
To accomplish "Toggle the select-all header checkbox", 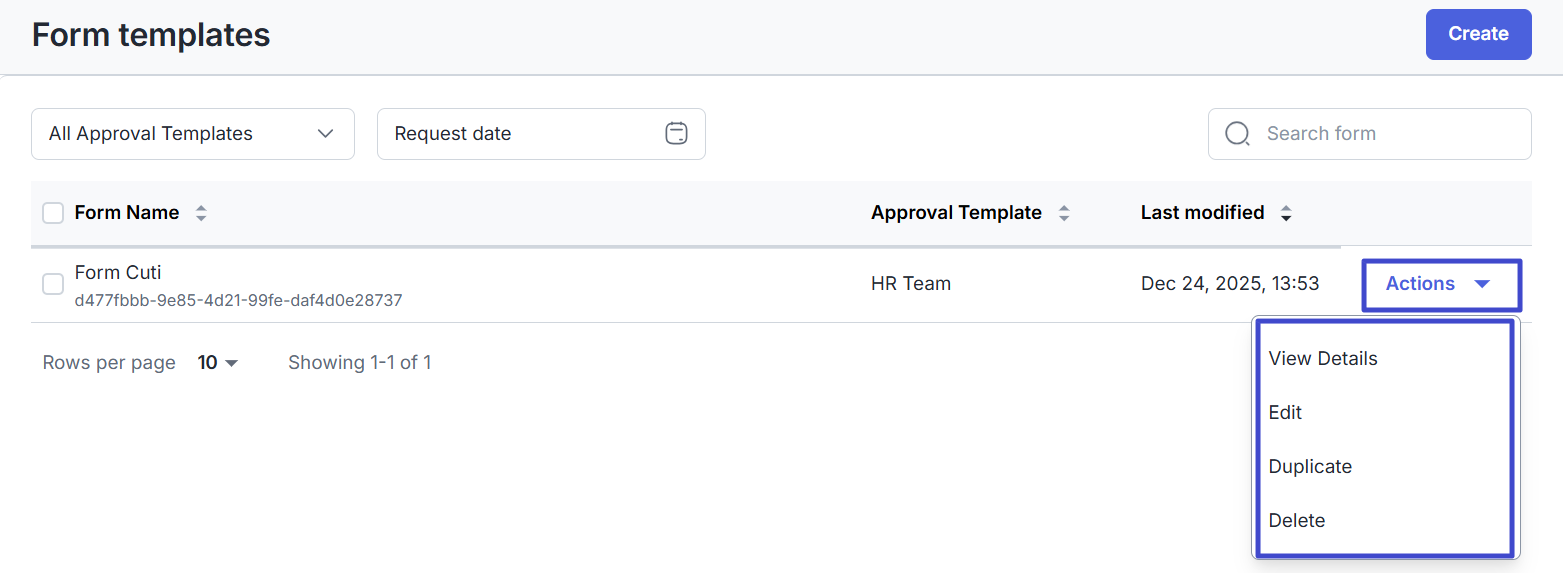I will tap(53, 213).
